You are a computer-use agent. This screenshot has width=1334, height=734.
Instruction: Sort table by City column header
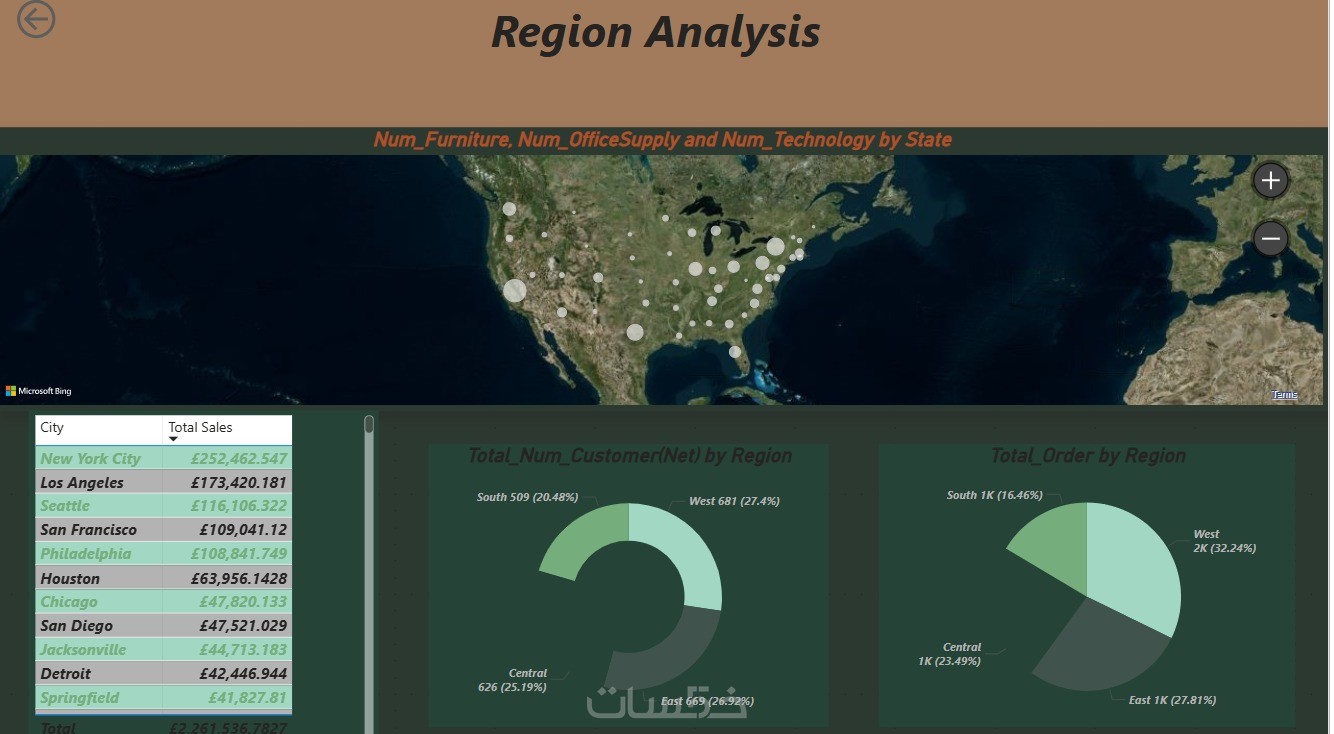click(x=52, y=427)
